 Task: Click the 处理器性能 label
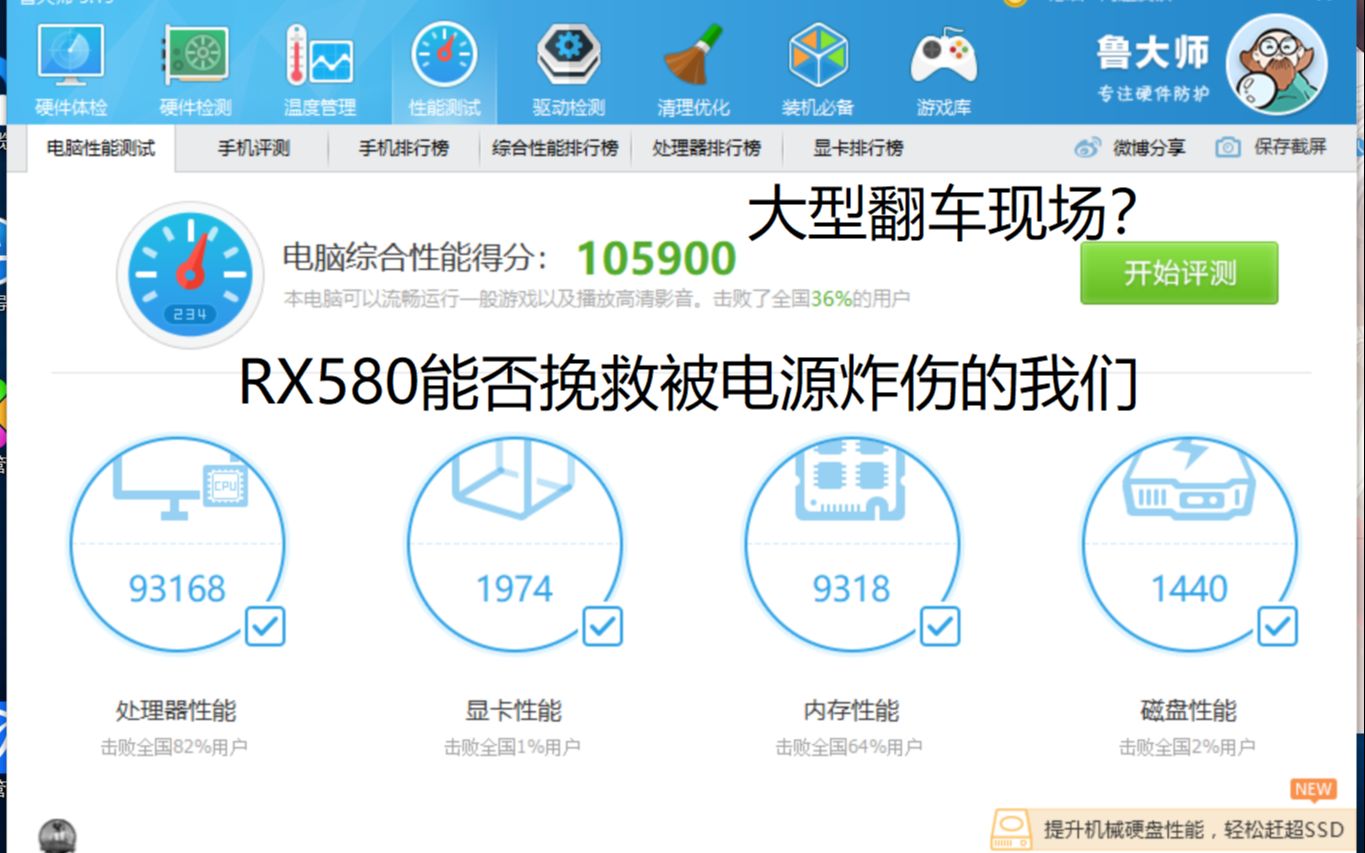click(176, 711)
